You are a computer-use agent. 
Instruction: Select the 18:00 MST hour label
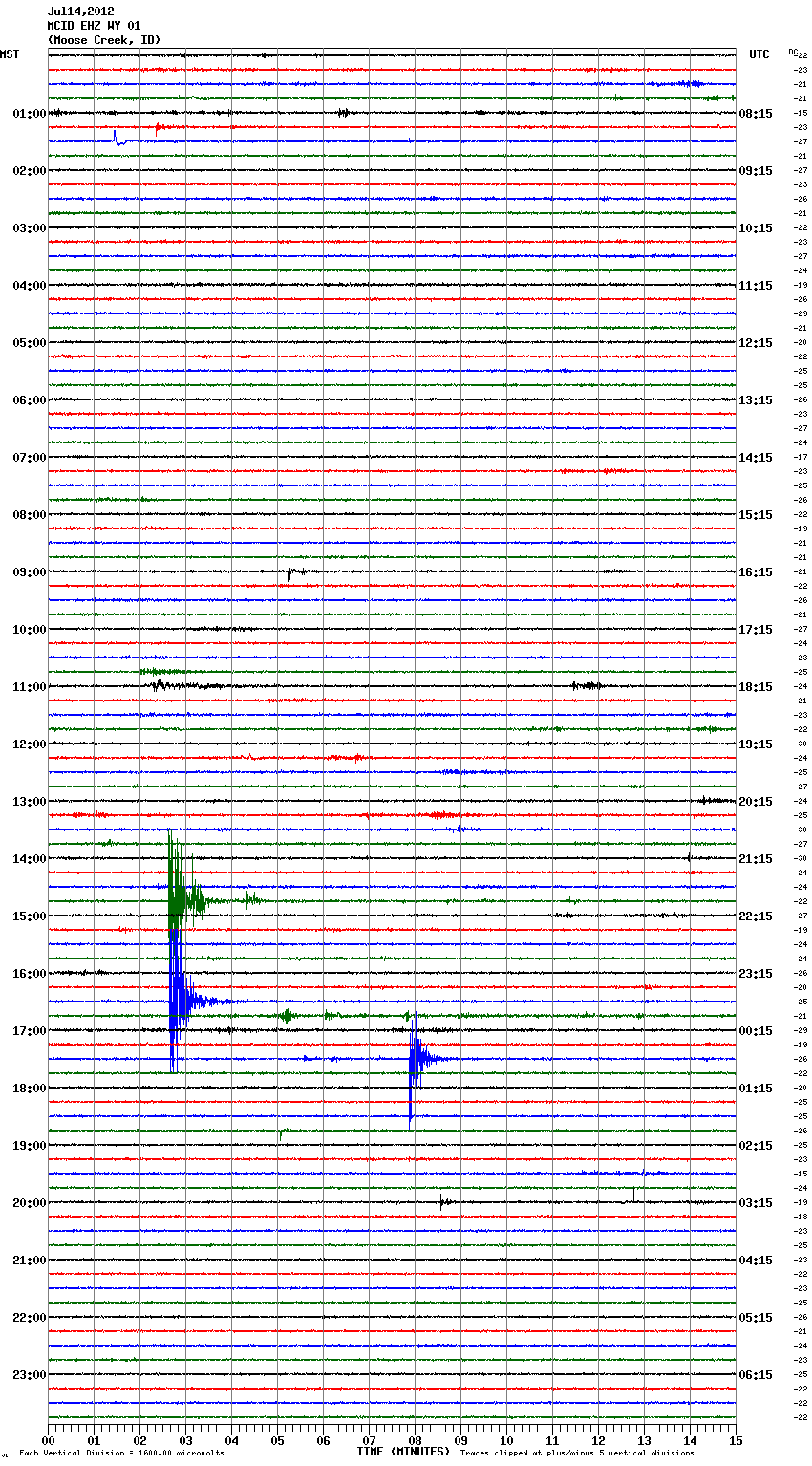pos(30,1089)
